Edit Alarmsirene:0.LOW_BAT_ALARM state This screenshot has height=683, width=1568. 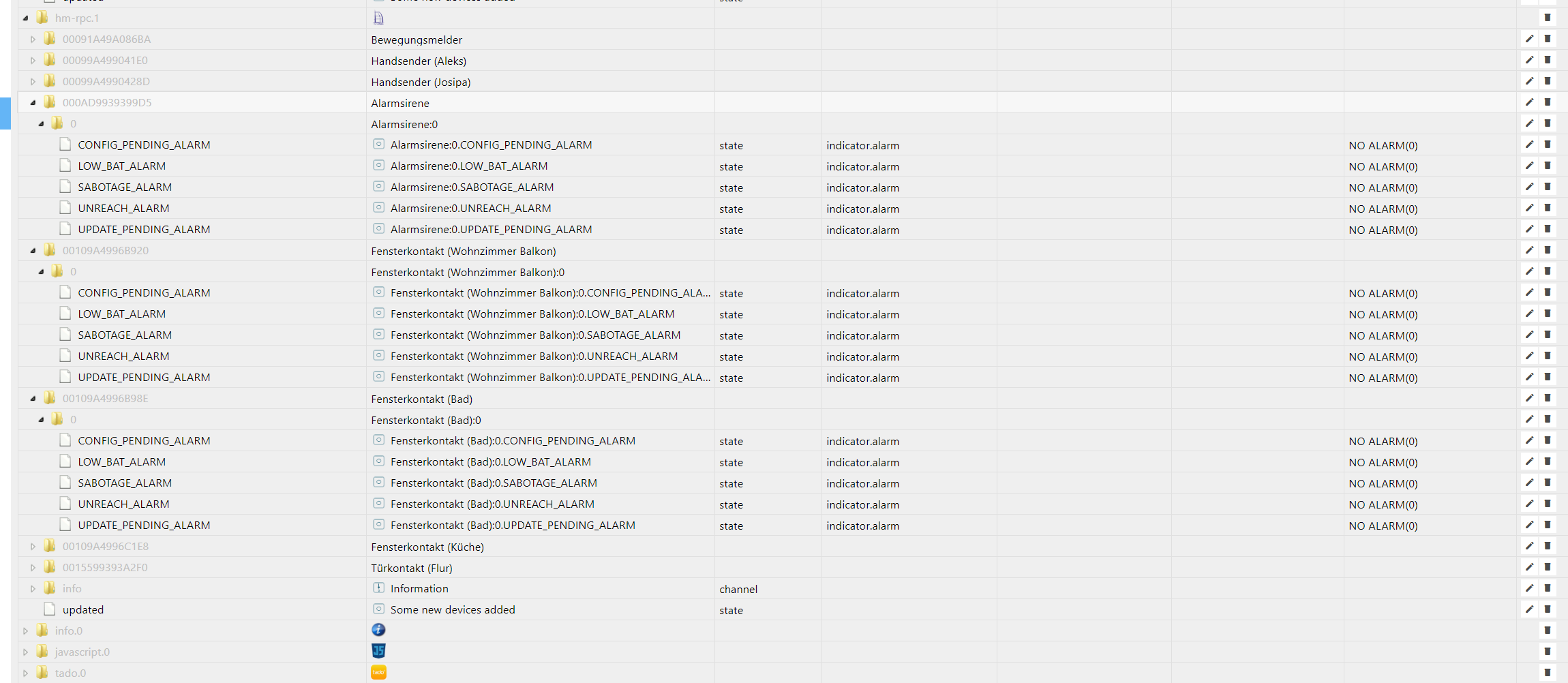click(x=1529, y=166)
